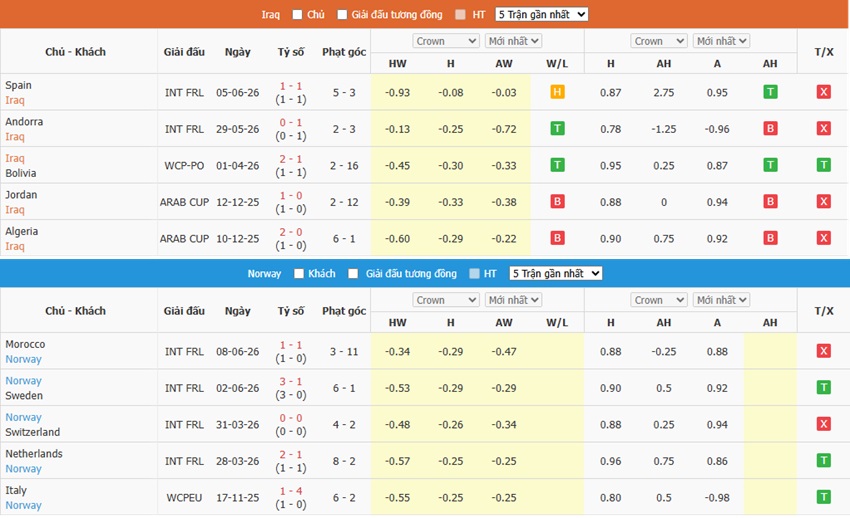The width and height of the screenshot is (850, 518).
Task: Click green T badge in Norway vs Sweden row
Action: point(823,387)
